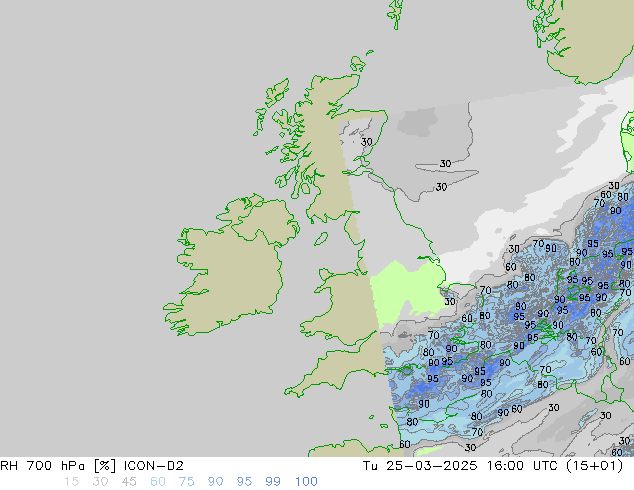The image size is (634, 490).
Task: Select legend value 15
Action: [71, 482]
